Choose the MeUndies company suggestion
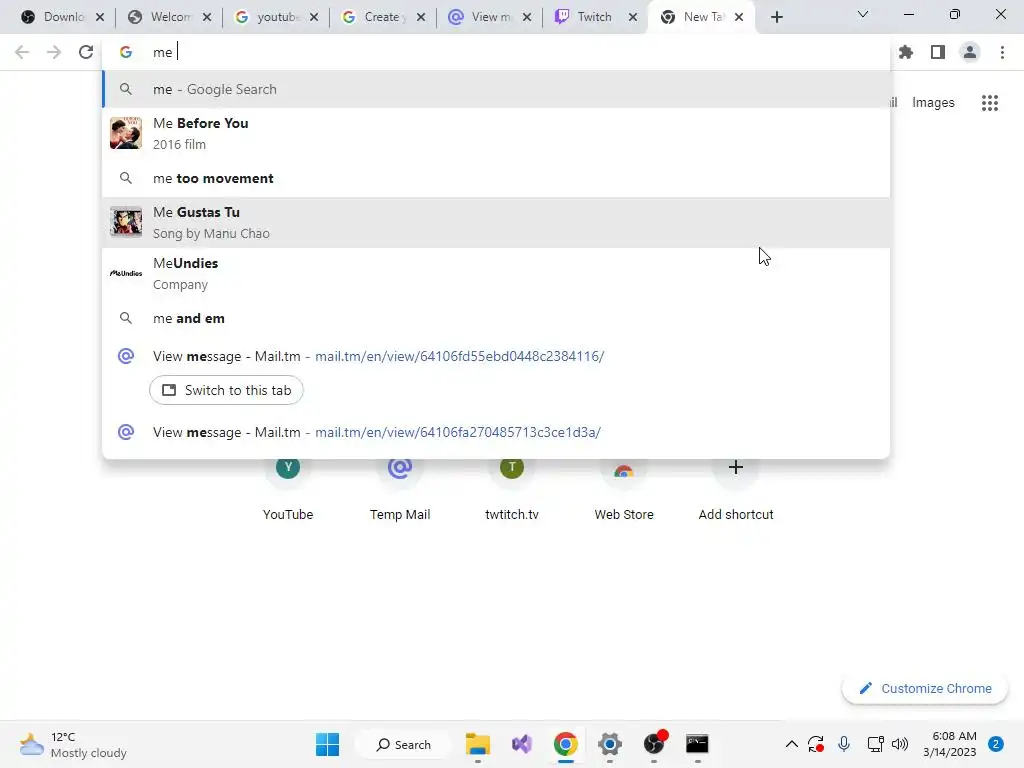1024x768 pixels. (x=496, y=274)
